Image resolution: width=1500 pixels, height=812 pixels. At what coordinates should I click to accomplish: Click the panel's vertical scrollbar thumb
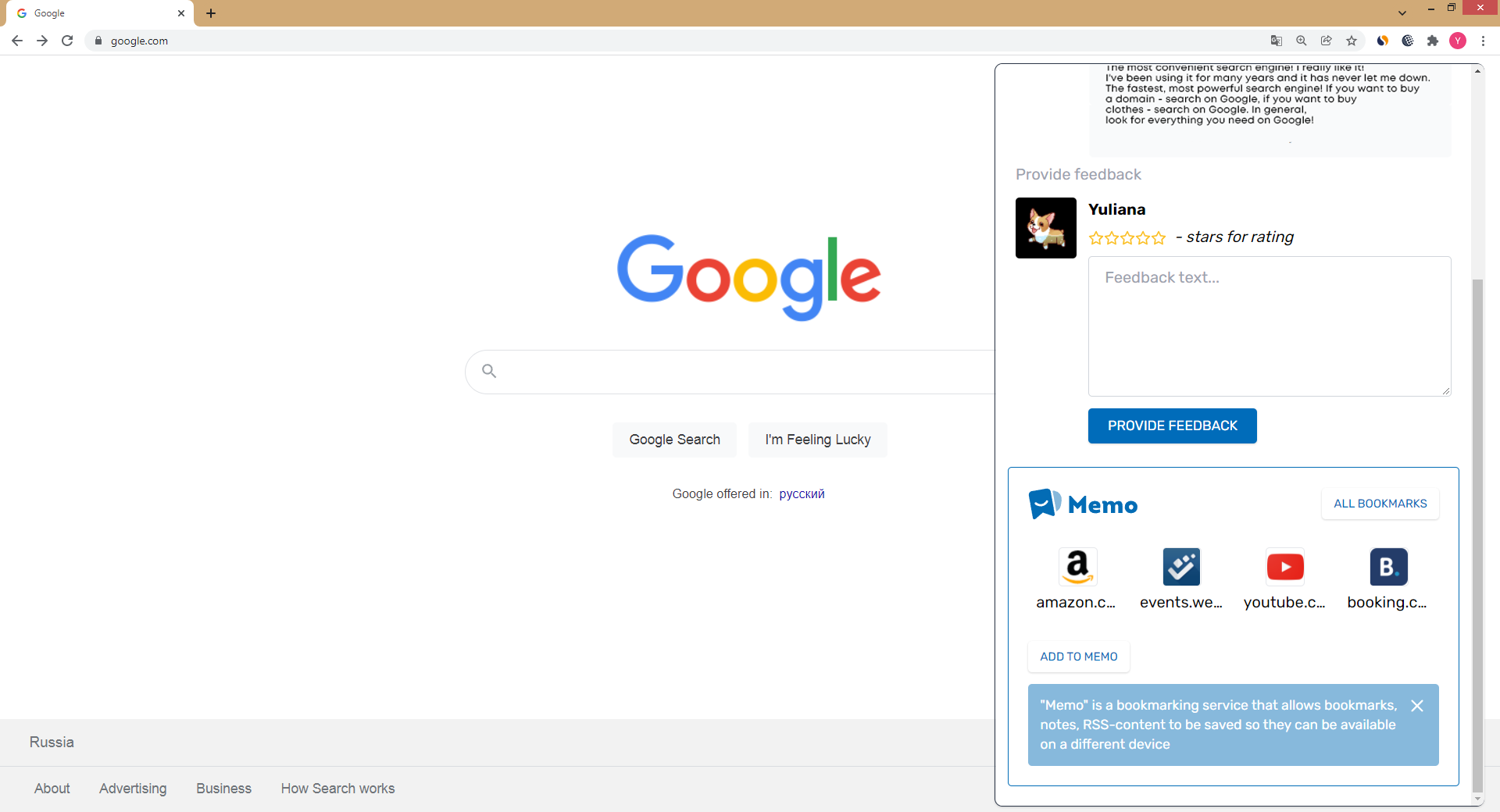1477,535
